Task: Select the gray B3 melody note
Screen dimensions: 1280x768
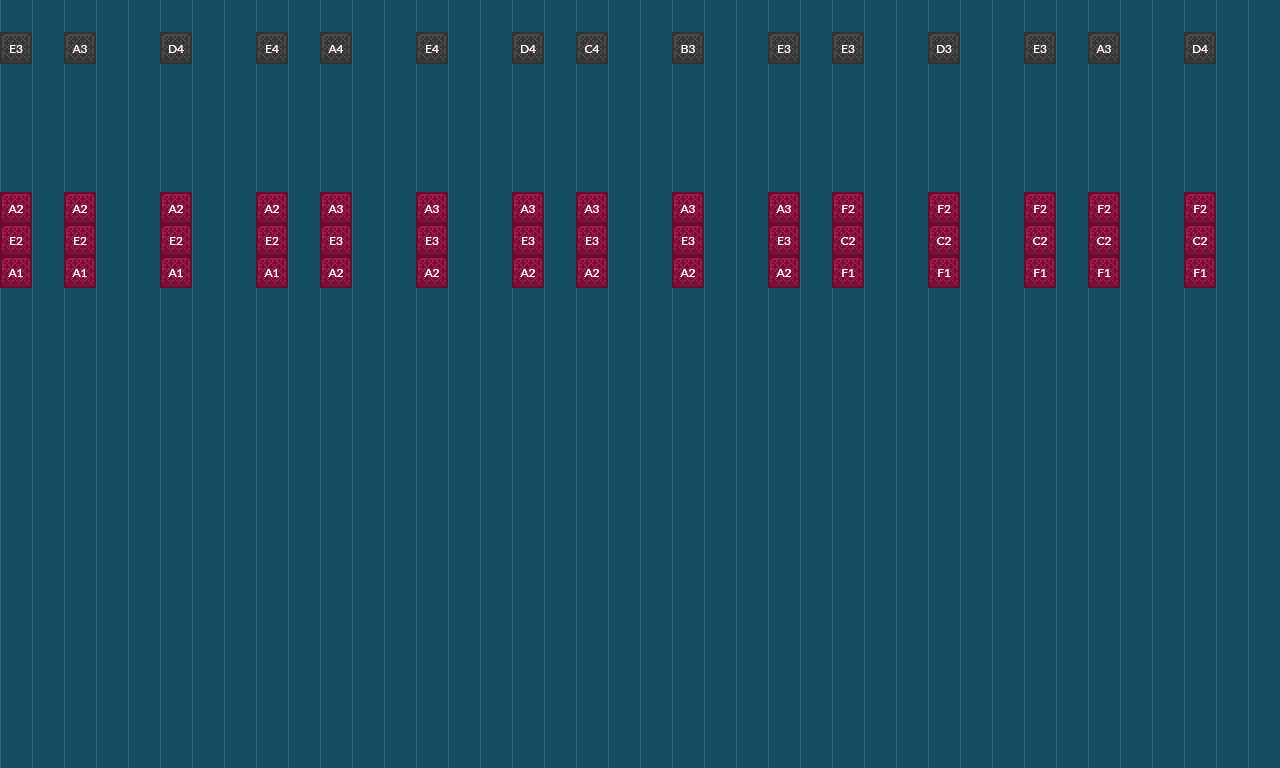Action: [688, 48]
